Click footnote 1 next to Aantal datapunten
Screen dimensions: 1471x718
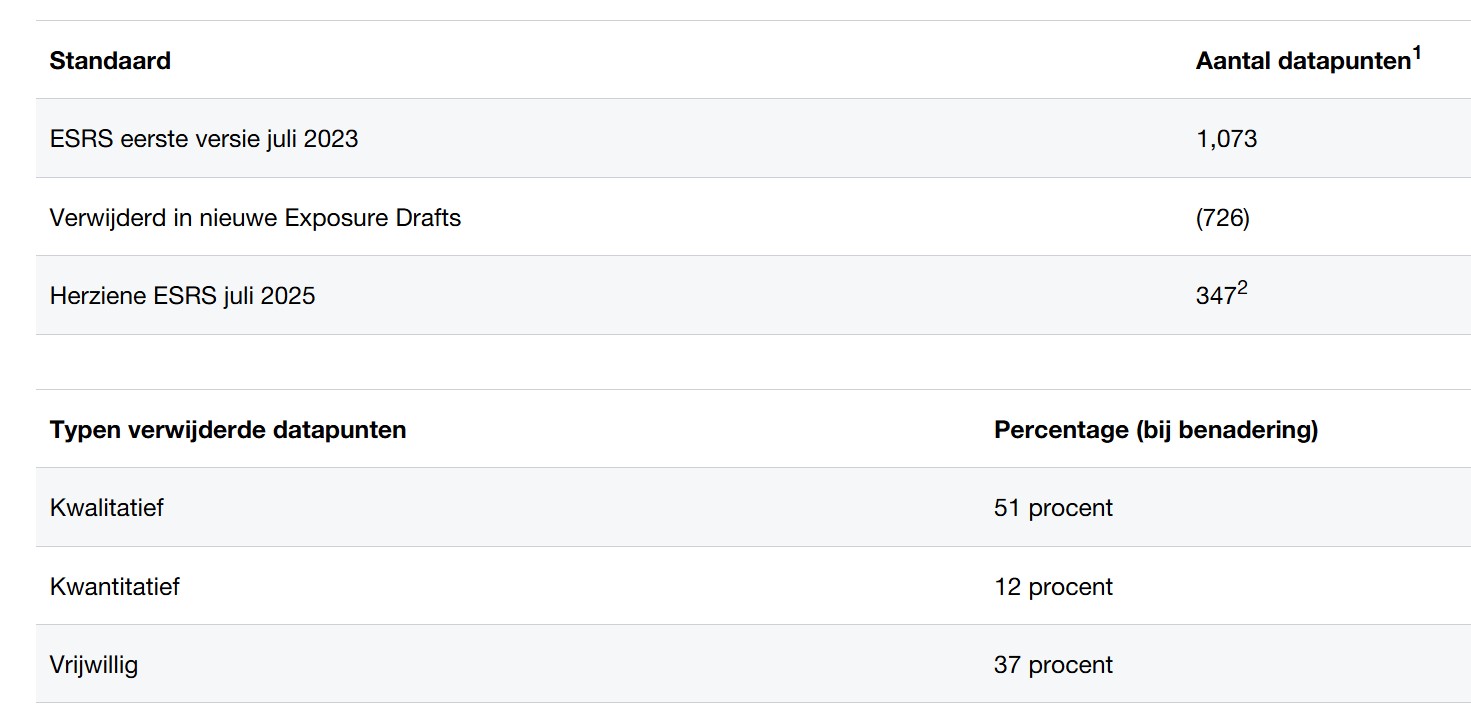click(x=1417, y=53)
